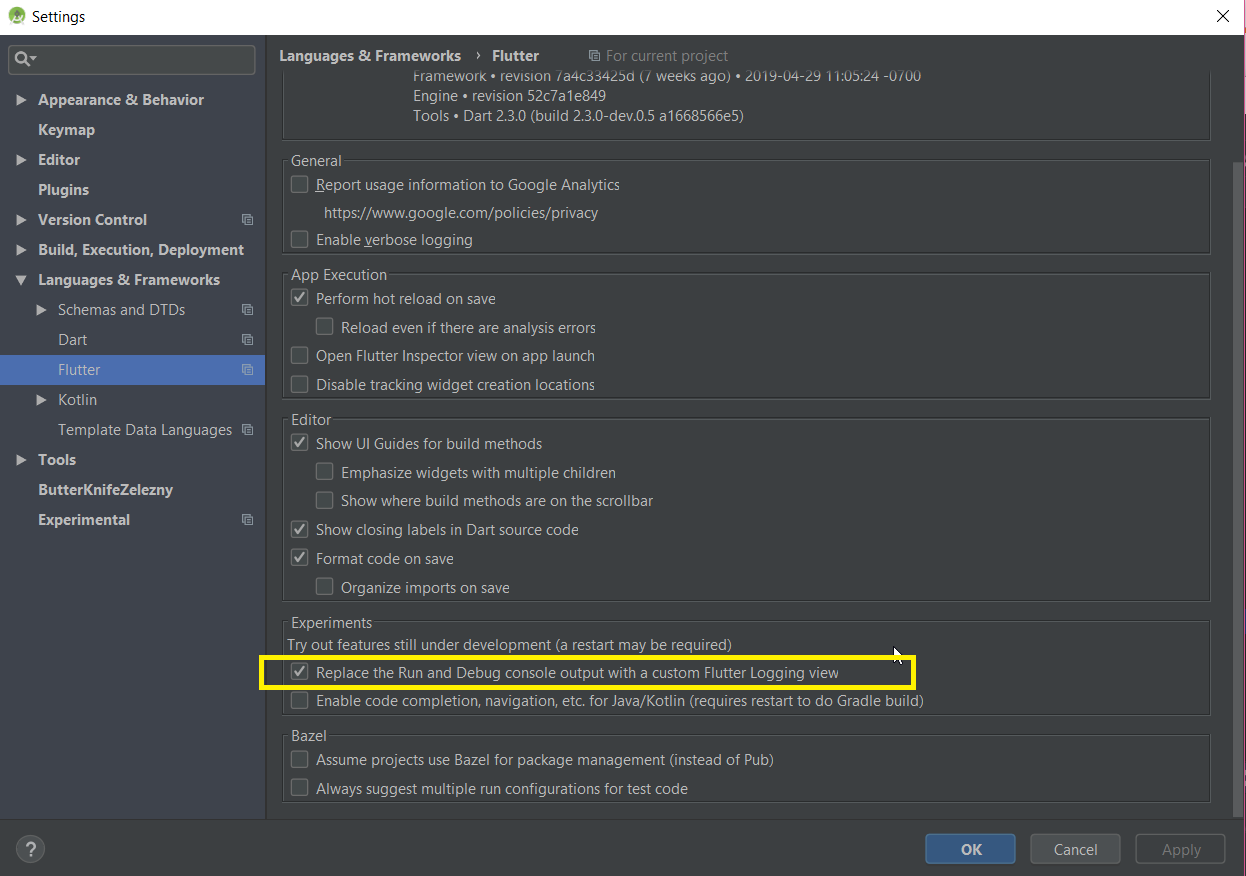Viewport: 1246px width, 876px height.
Task: Click project-level icon beside Dart
Action: [x=248, y=340]
